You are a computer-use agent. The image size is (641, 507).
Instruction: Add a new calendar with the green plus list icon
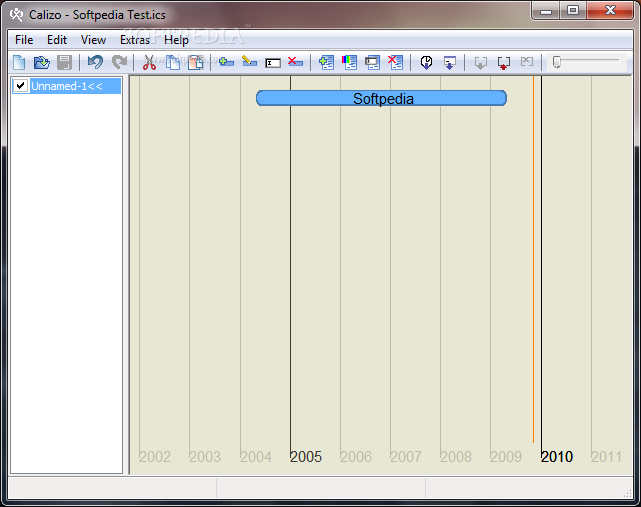[326, 62]
